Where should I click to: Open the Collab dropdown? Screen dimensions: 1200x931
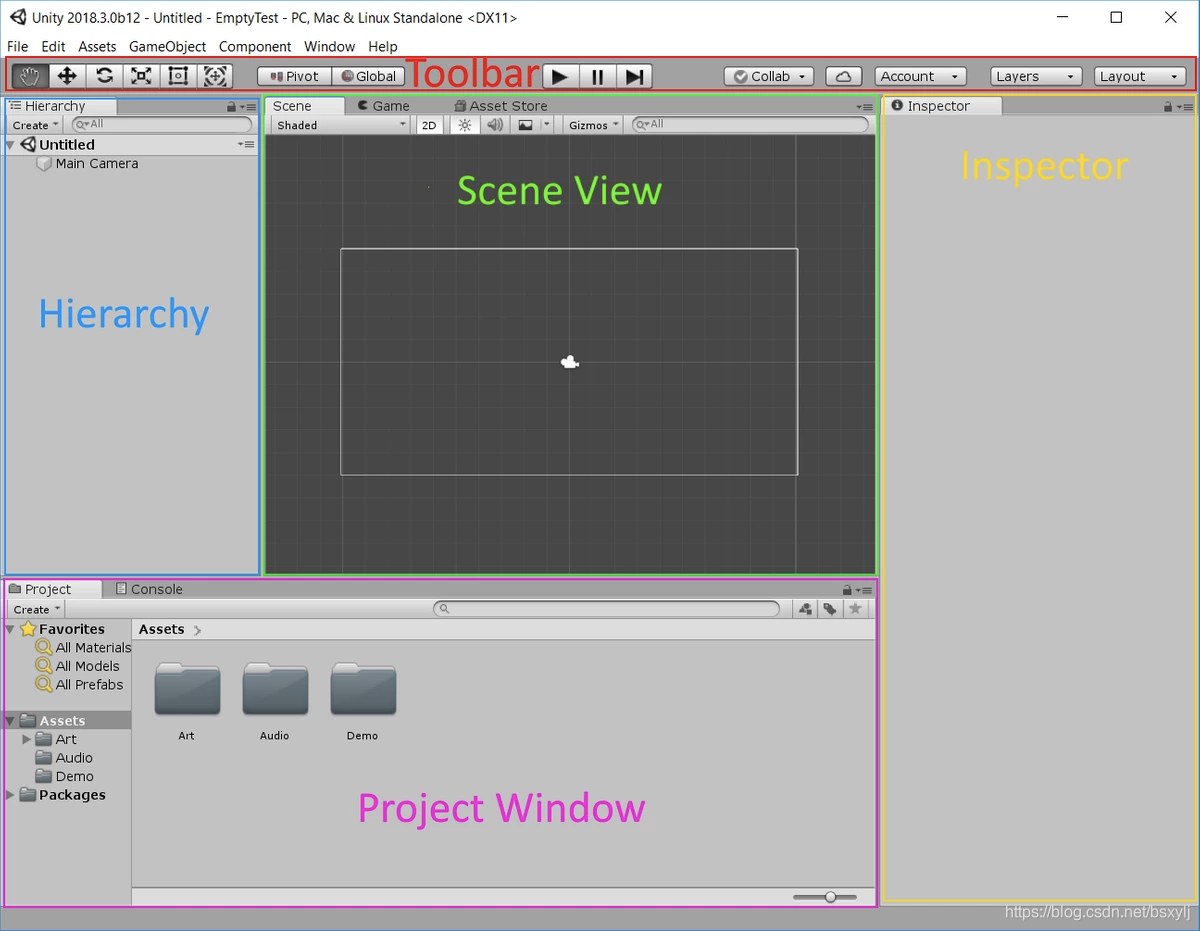769,76
